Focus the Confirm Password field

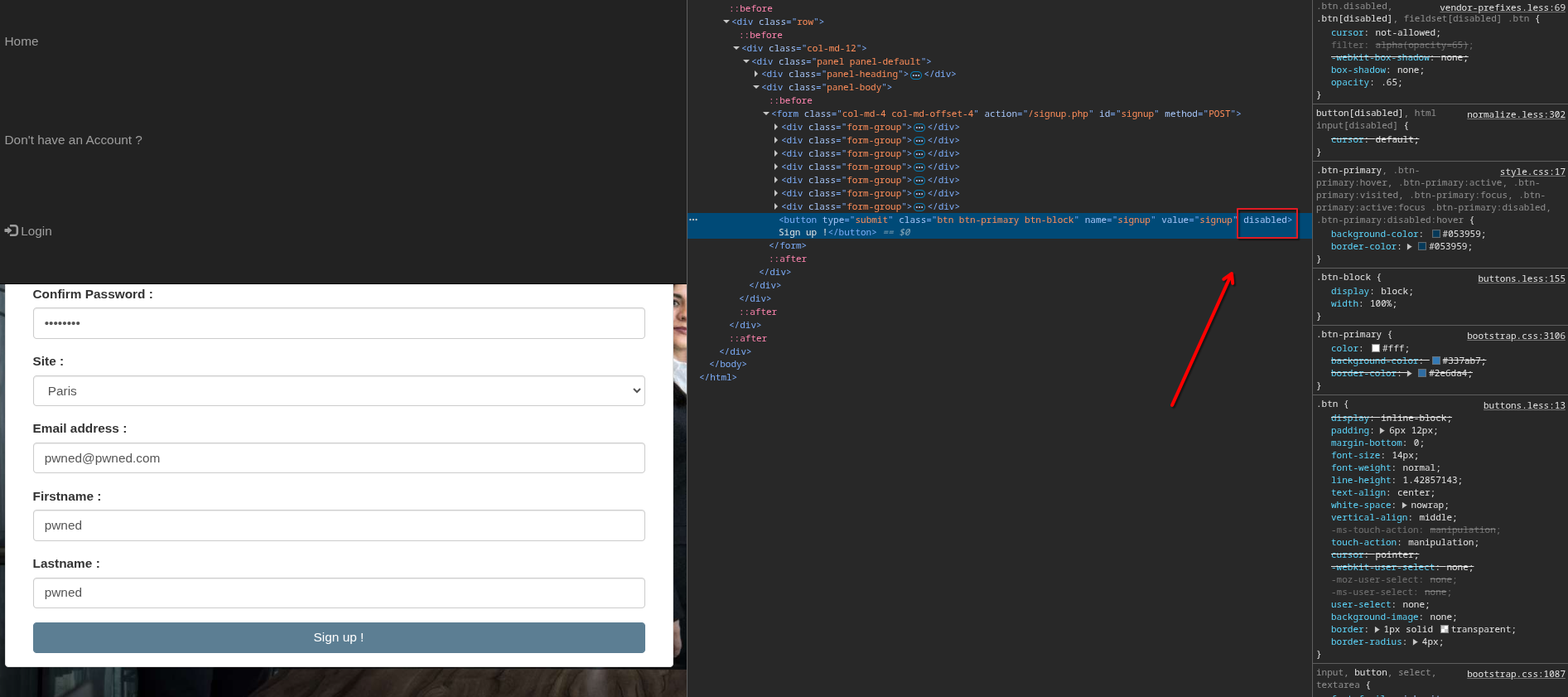[339, 323]
